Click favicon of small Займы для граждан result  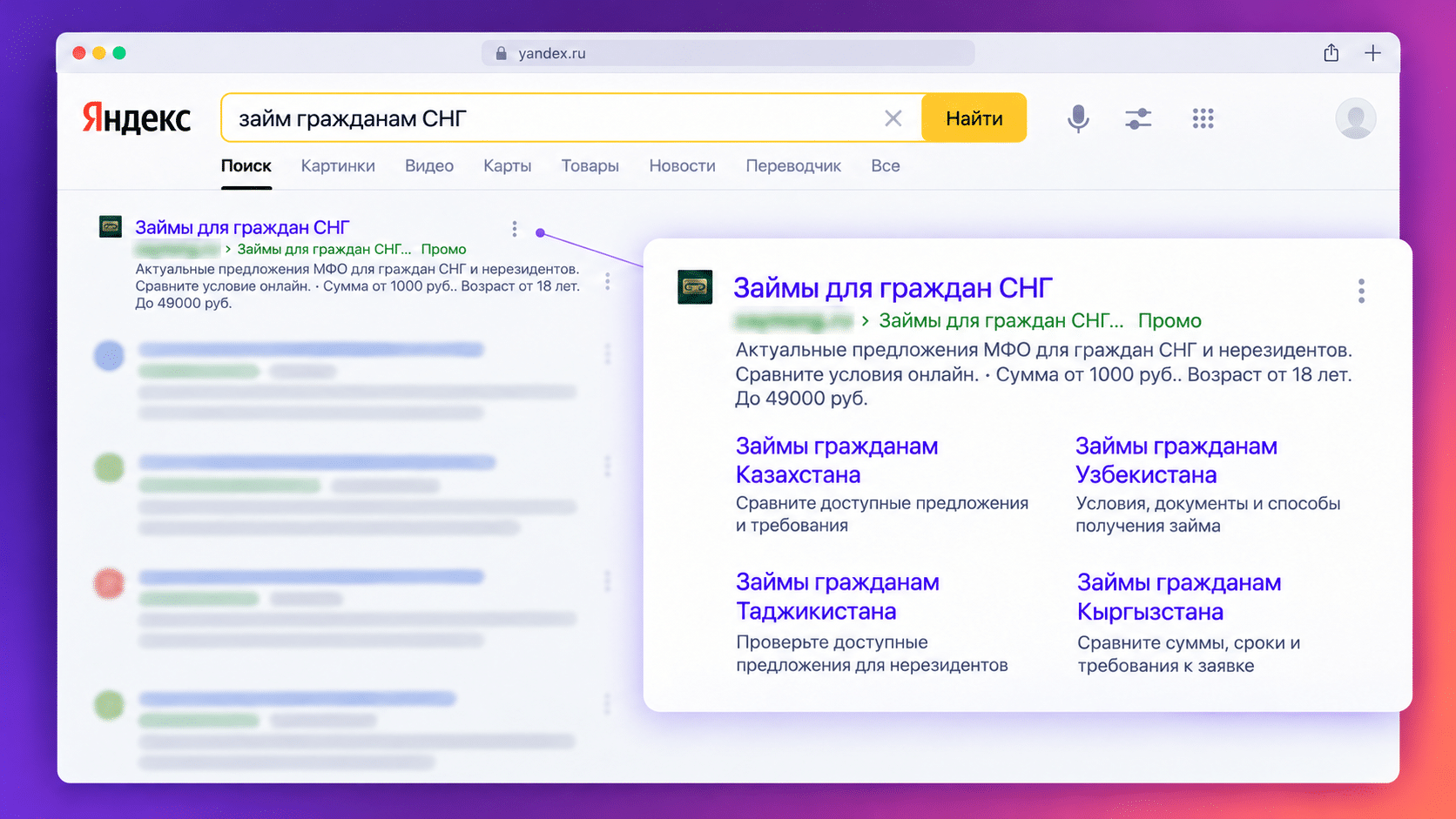[x=111, y=227]
